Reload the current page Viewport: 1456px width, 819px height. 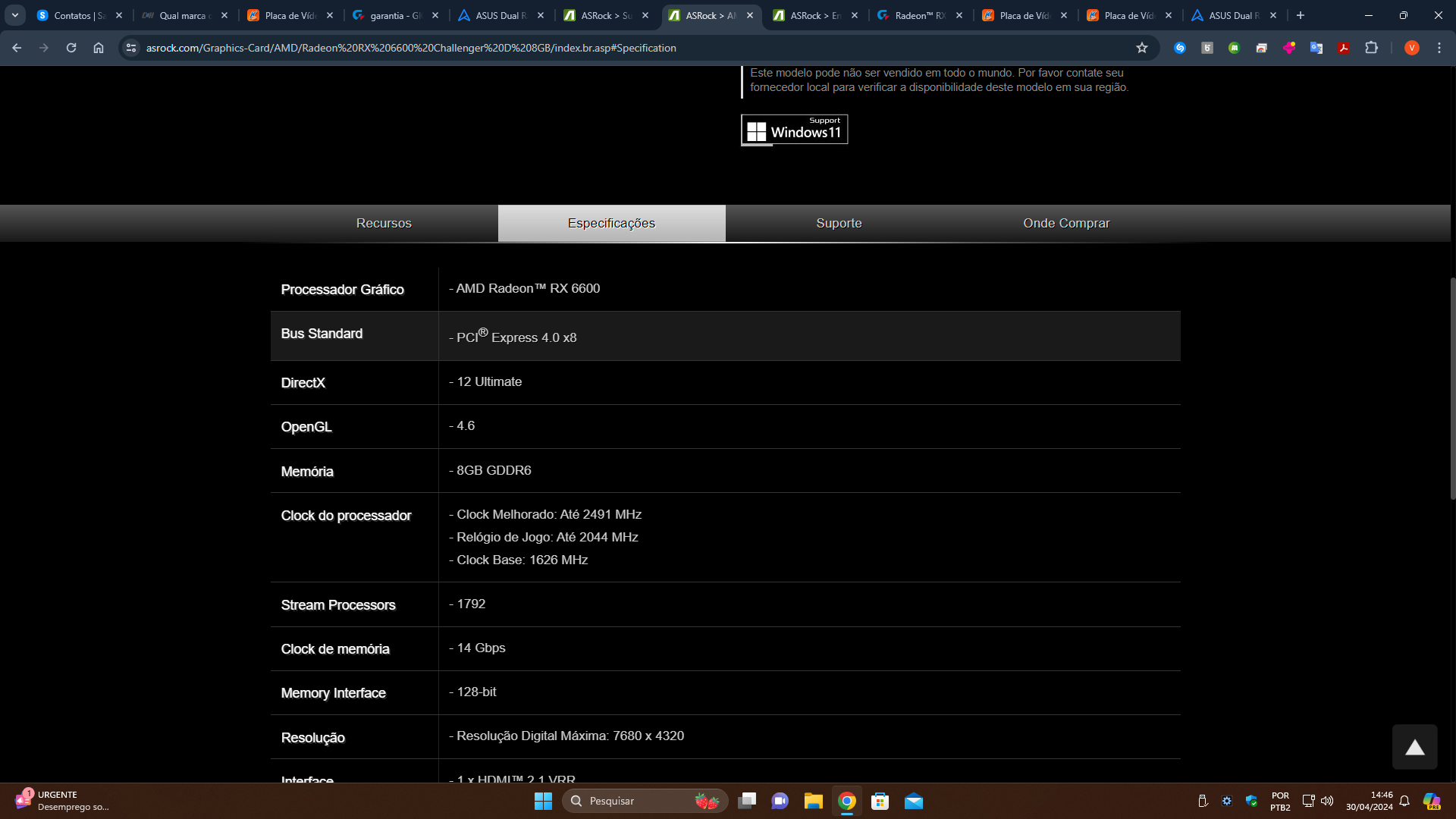click(x=71, y=48)
